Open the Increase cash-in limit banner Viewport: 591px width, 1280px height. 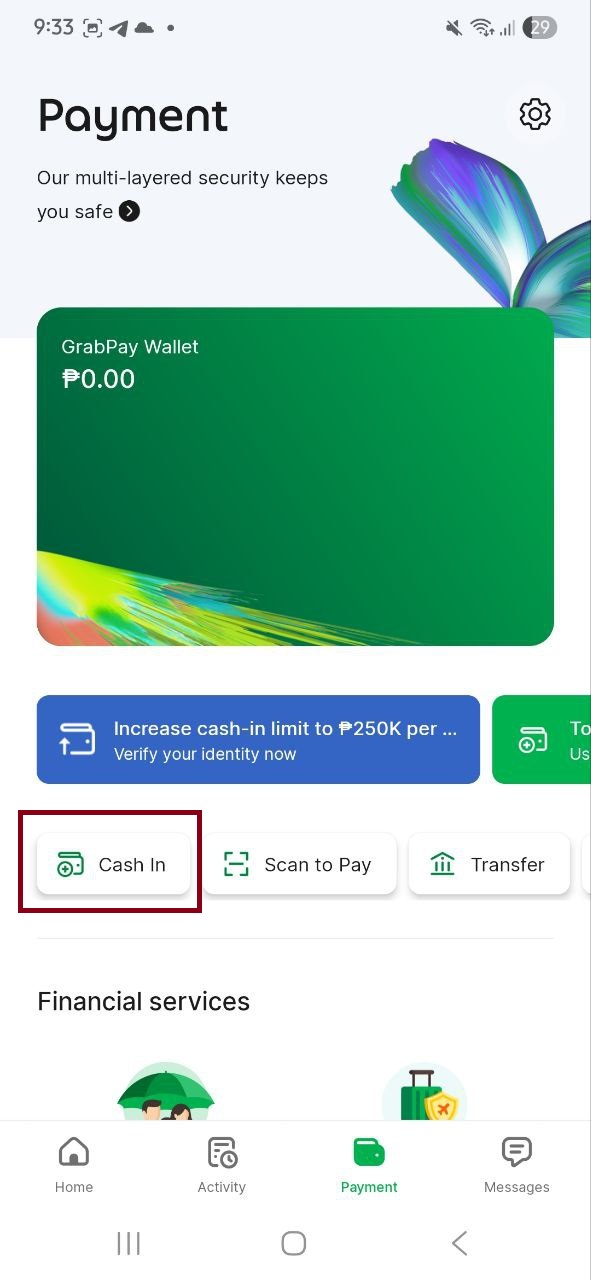[258, 739]
